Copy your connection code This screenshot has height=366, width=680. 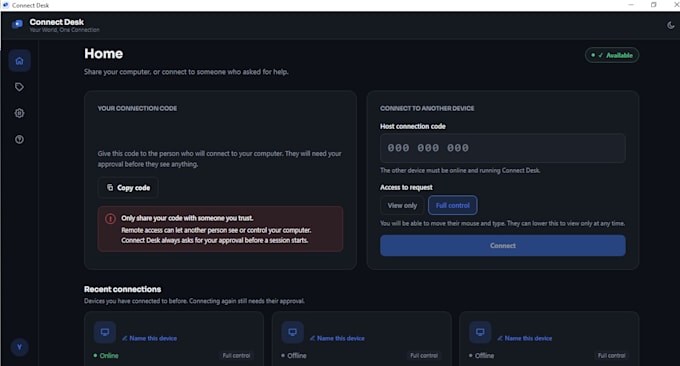(128, 188)
